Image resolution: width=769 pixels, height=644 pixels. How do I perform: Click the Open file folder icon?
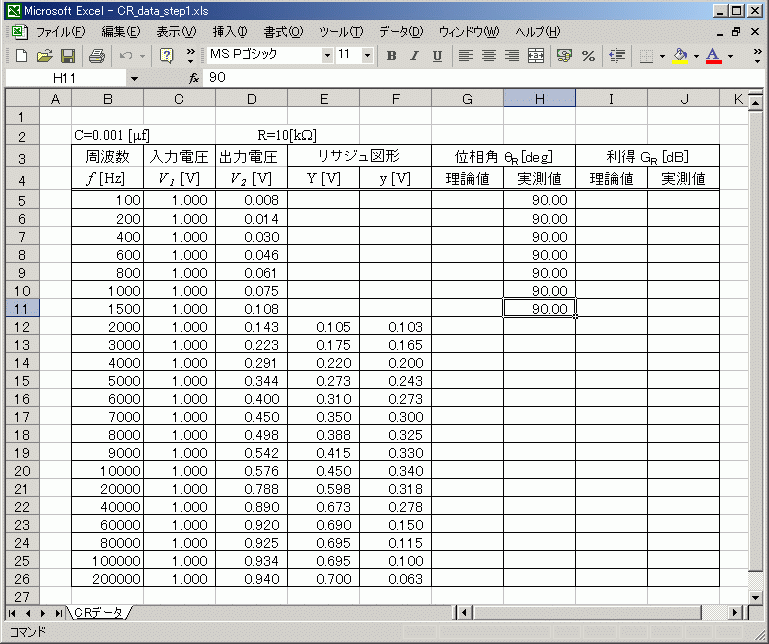[44, 56]
